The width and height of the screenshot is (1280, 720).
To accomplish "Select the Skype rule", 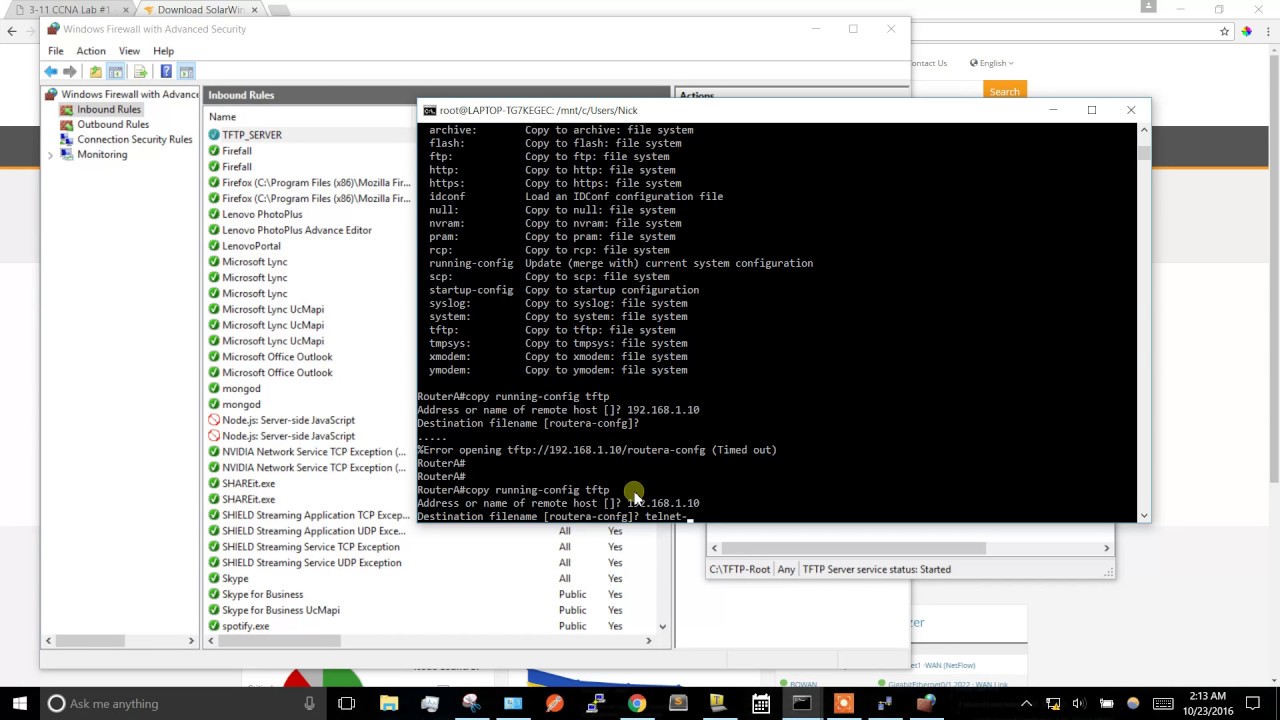I will (x=235, y=579).
